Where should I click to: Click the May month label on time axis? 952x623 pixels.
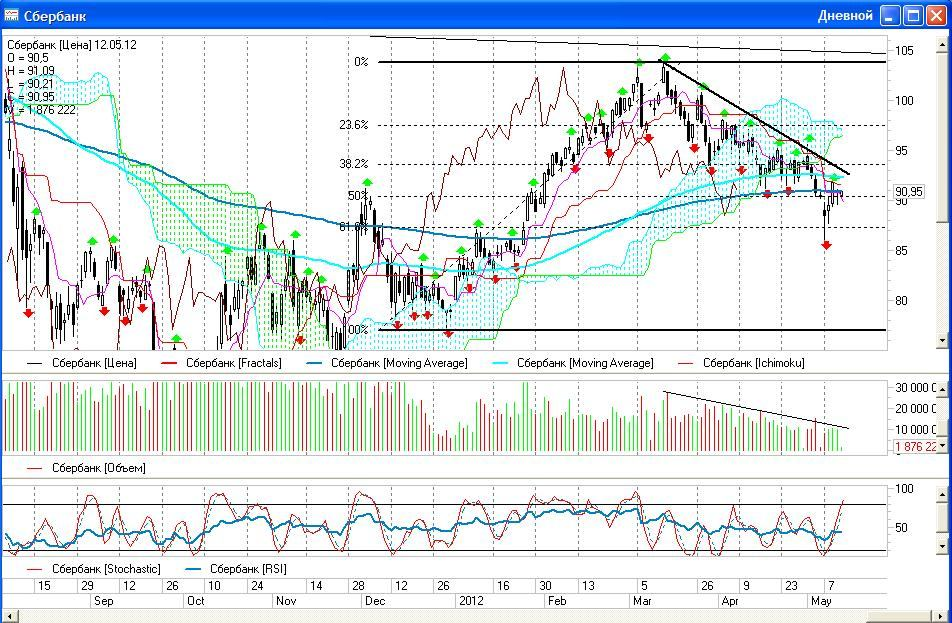click(x=821, y=601)
